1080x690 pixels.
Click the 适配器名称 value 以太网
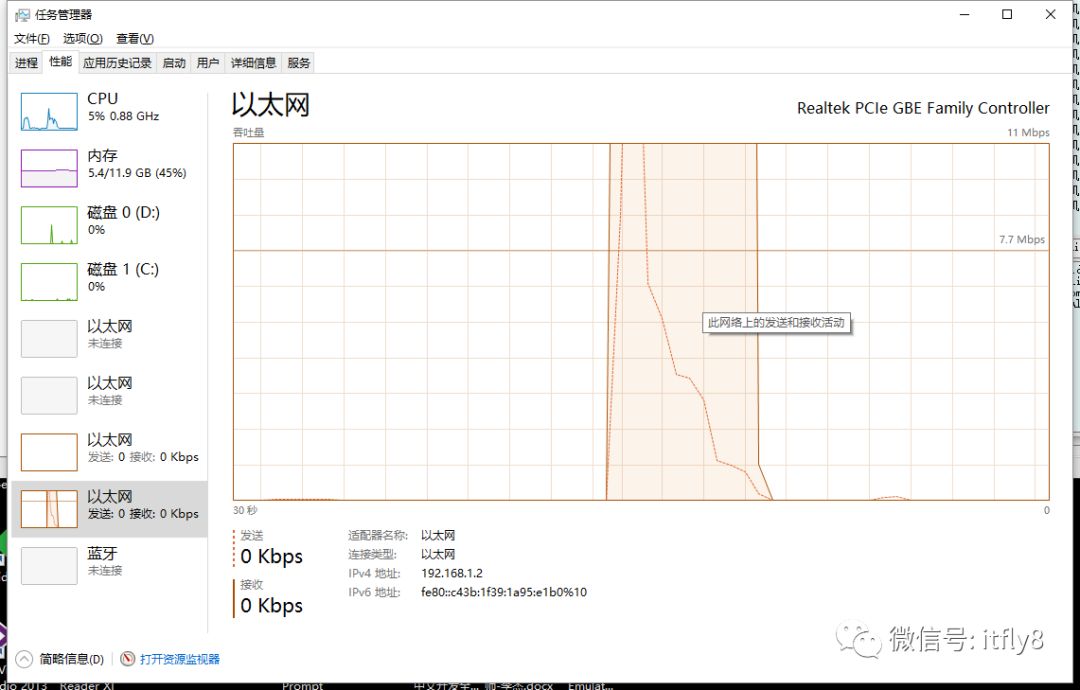[438, 535]
